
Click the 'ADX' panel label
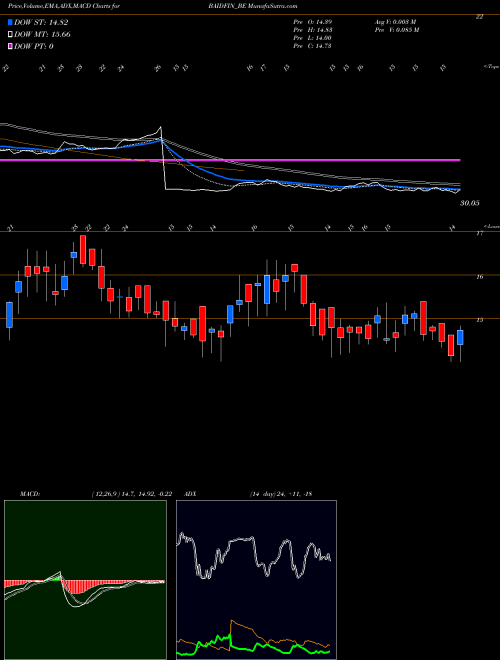tap(191, 494)
